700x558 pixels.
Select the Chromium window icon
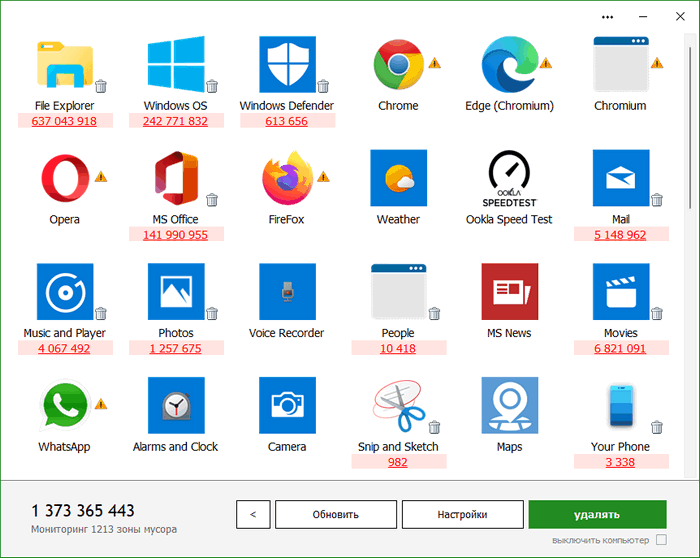coord(621,64)
